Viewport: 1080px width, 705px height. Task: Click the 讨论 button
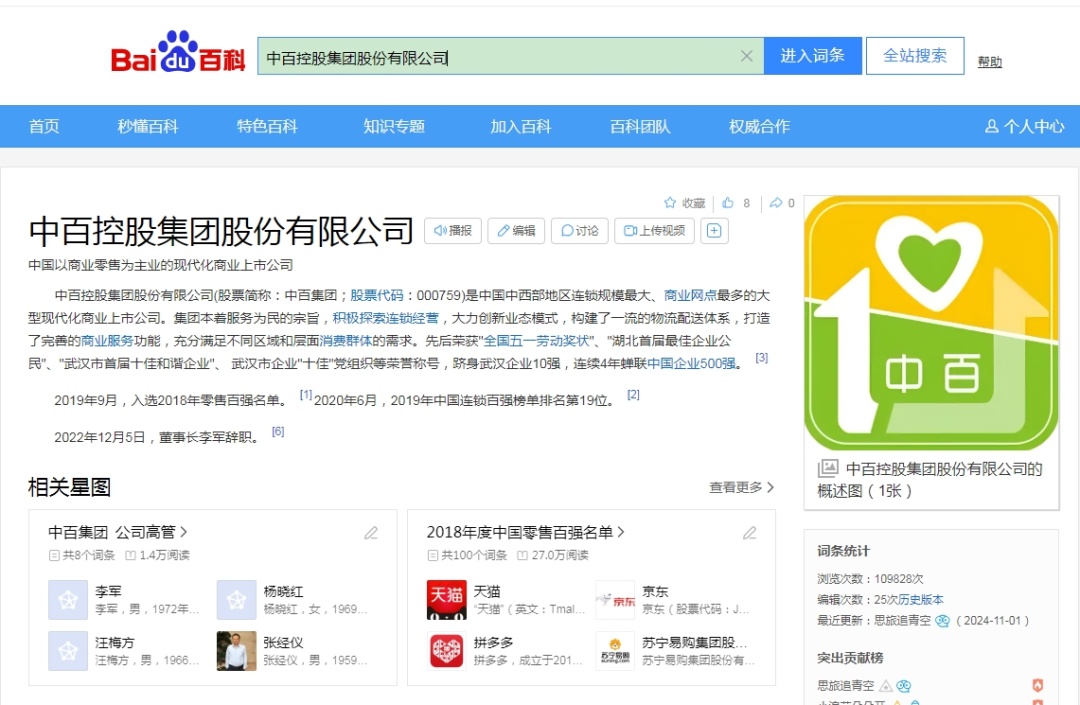[x=580, y=231]
